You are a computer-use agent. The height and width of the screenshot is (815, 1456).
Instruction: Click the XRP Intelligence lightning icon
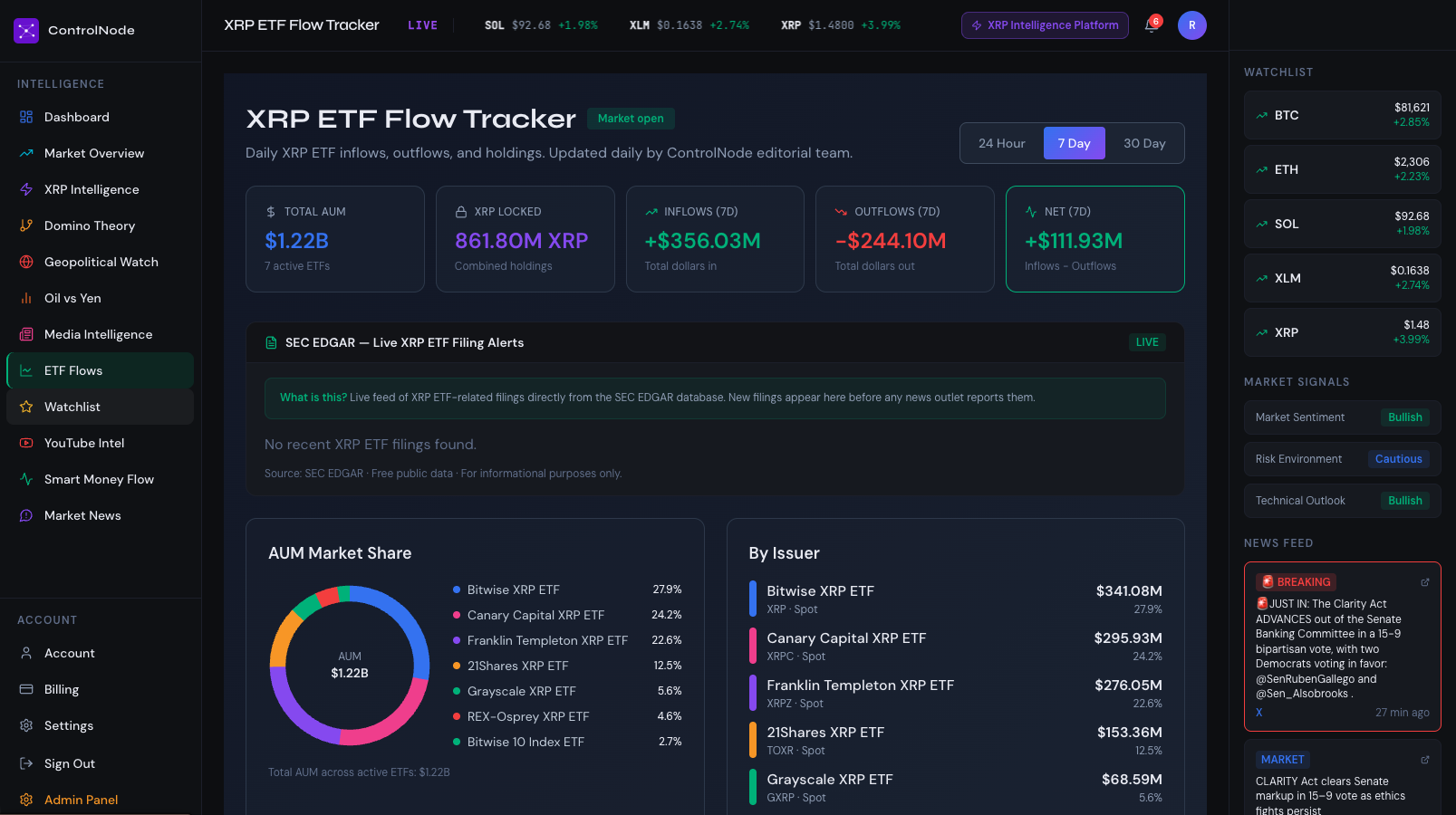pos(26,189)
